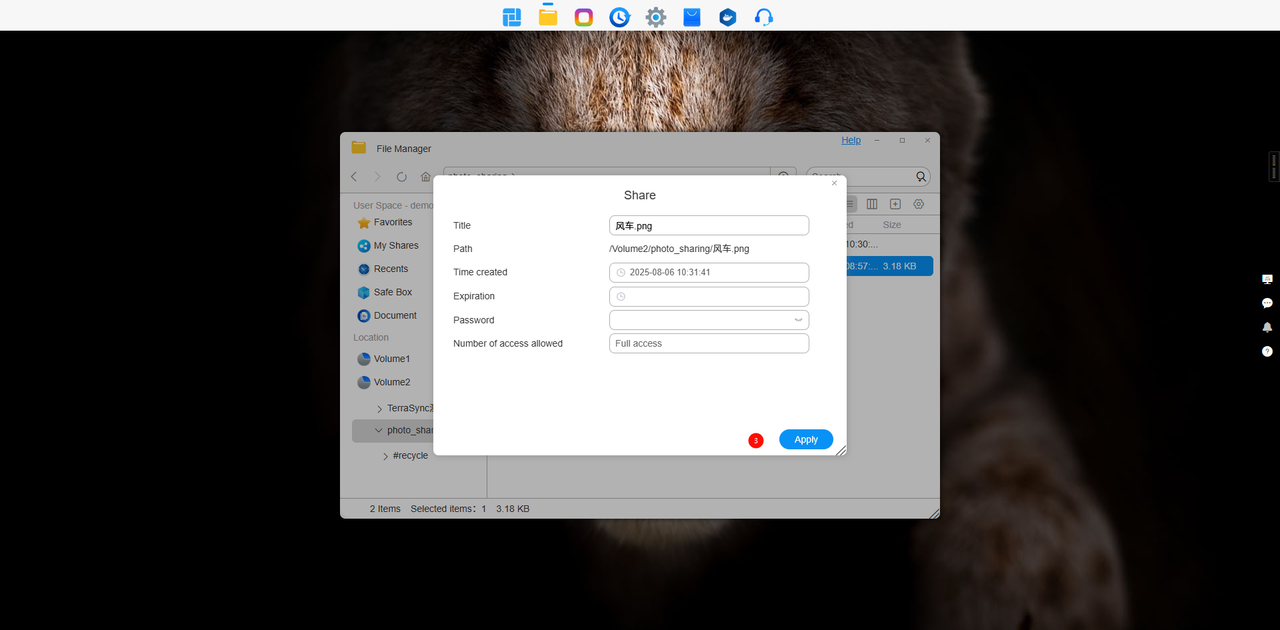Click the File Manager title folder icon
1280x630 pixels.
(x=359, y=148)
